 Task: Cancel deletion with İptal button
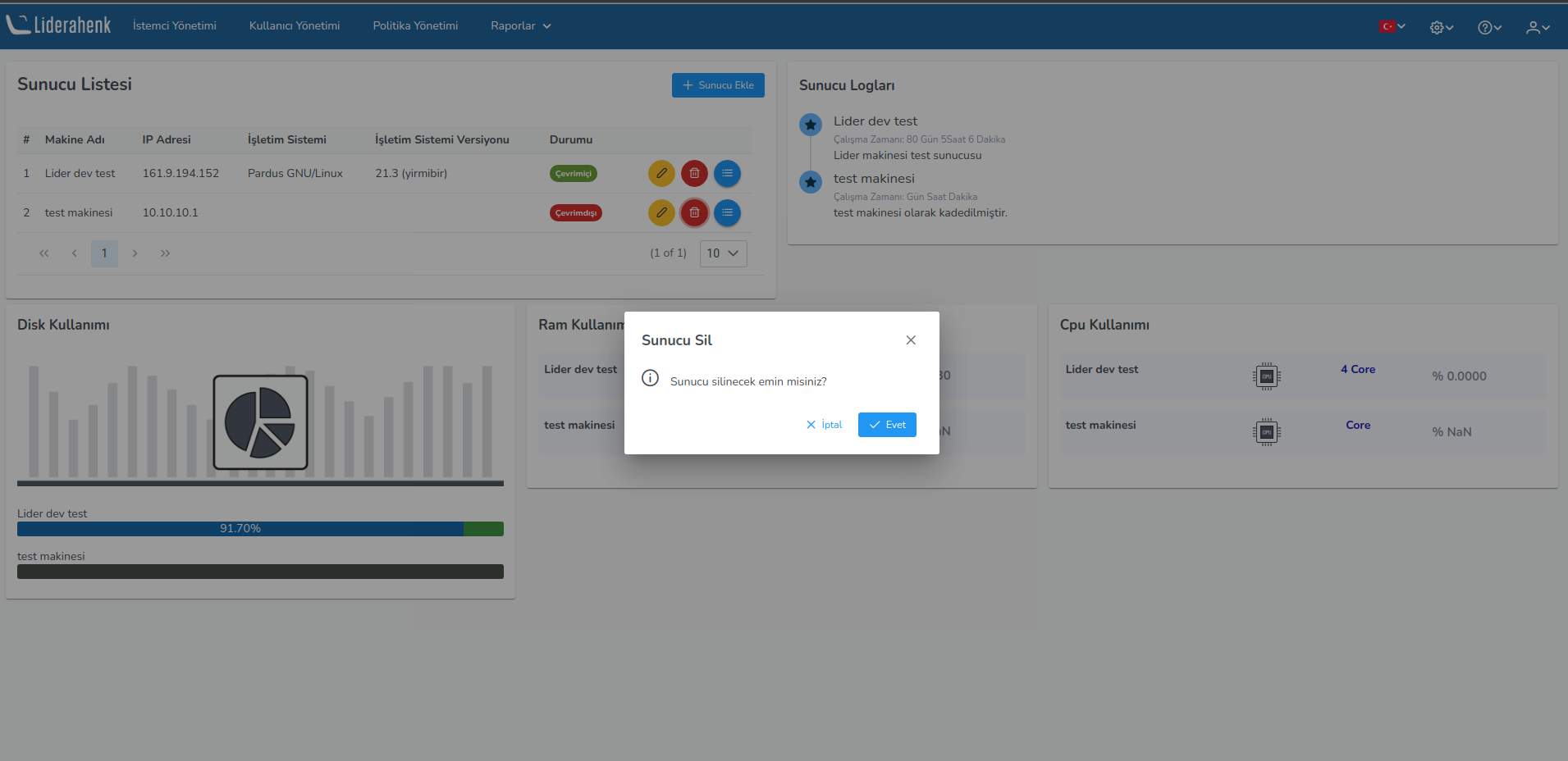point(825,425)
